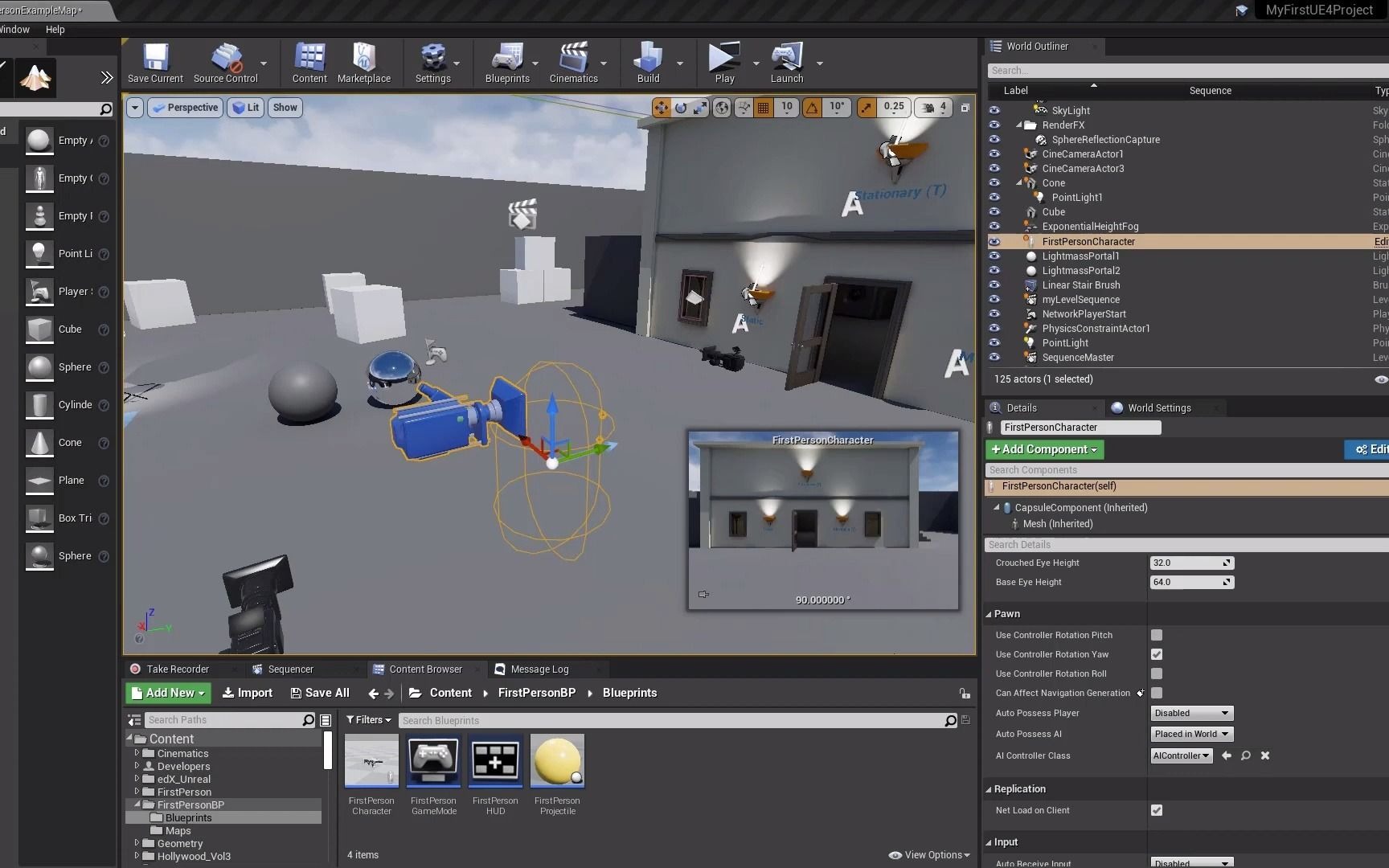Click the Launch toolbar icon

point(787,63)
